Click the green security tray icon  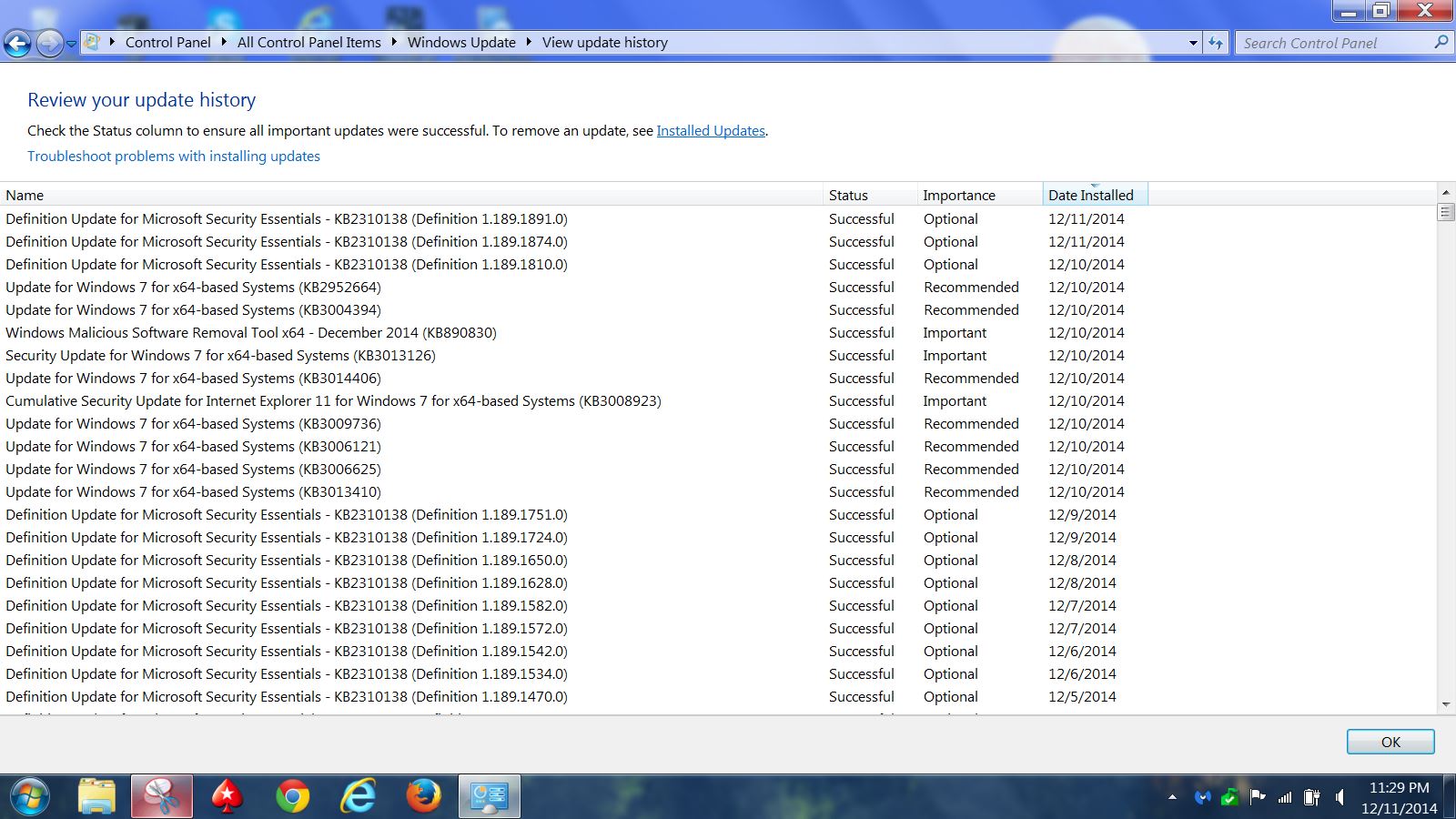click(x=1230, y=797)
